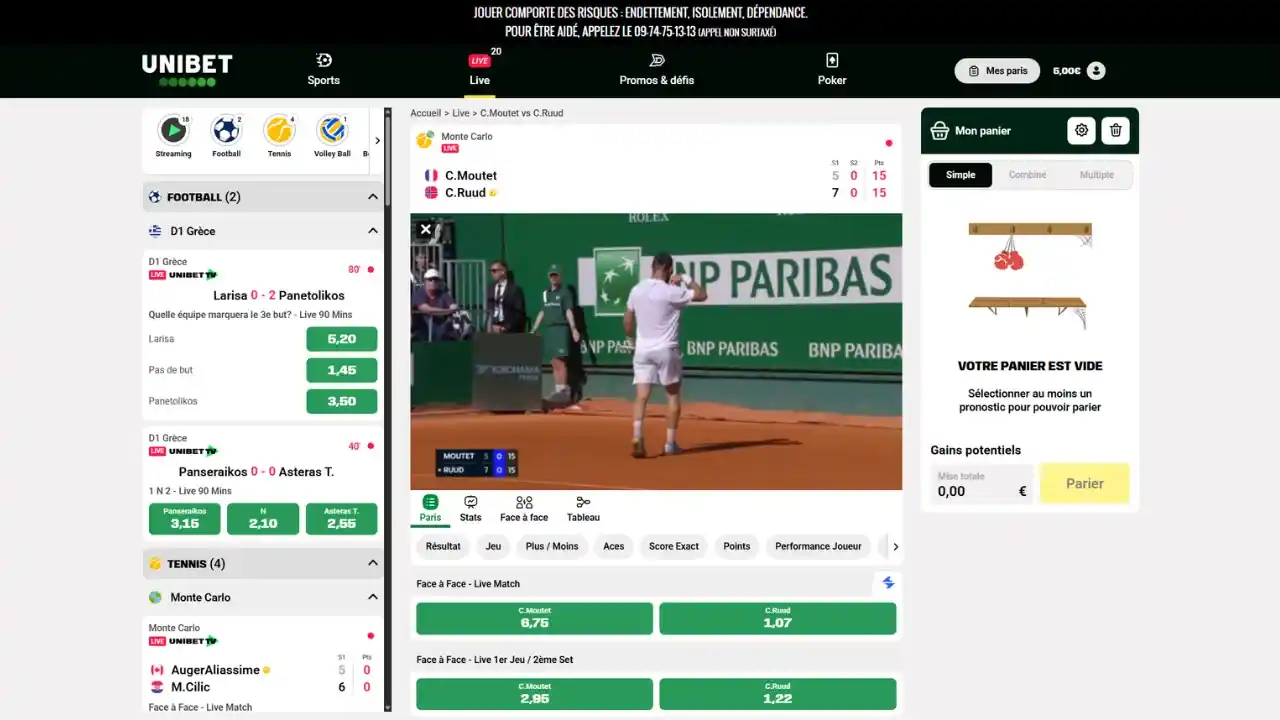Go to Live breadcrumb link
Viewport: 1280px width, 720px height.
[x=461, y=113]
